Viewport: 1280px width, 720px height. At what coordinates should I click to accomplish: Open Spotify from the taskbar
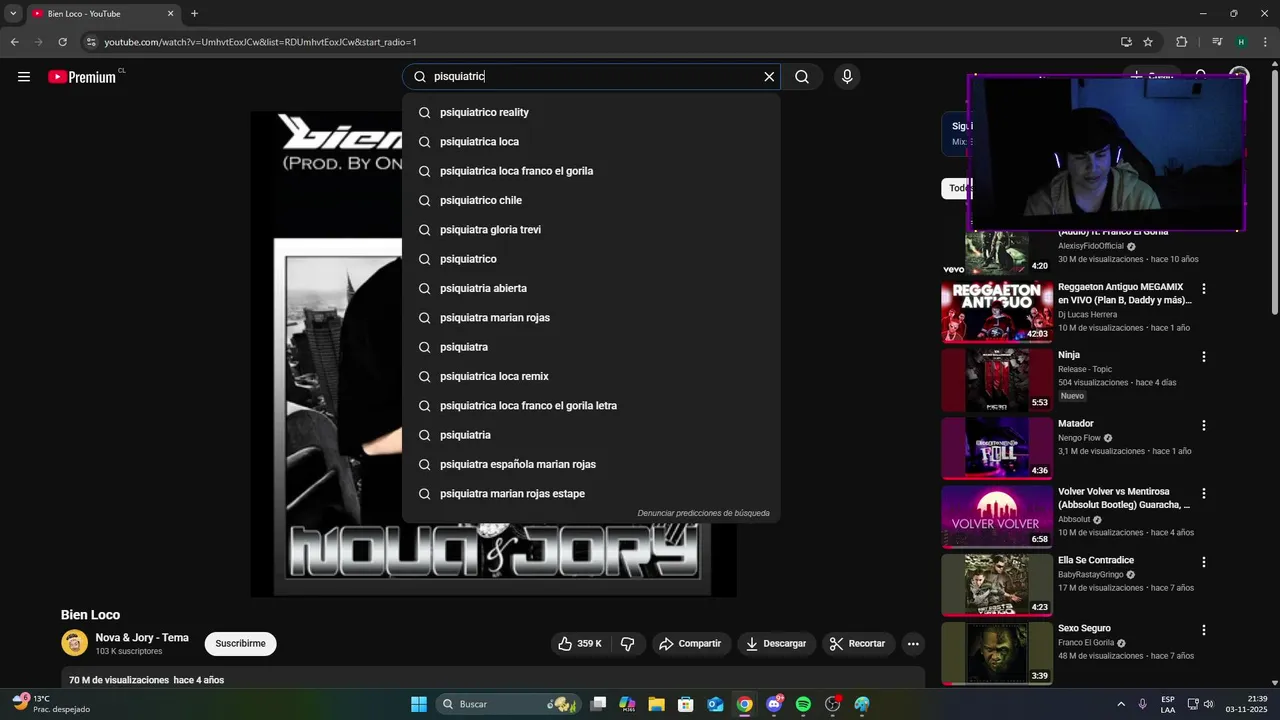803,704
